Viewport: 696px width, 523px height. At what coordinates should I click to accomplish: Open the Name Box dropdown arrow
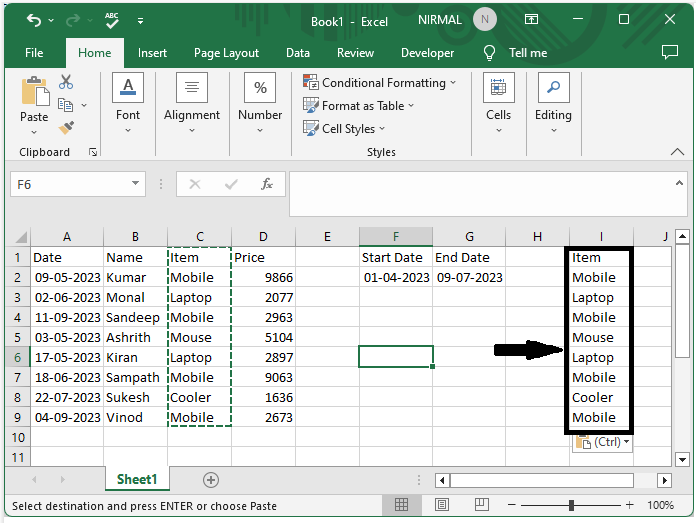pyautogui.click(x=137, y=184)
